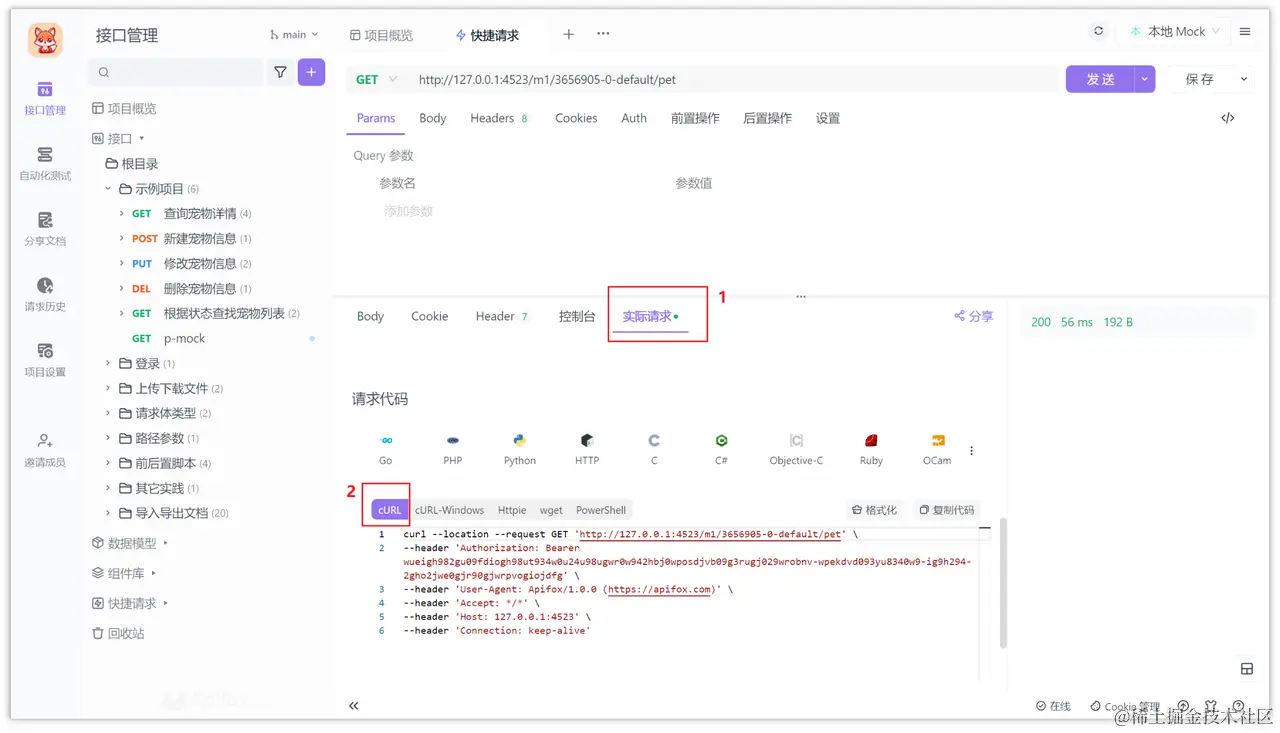Choose the Ruby code language icon
This screenshot has height=733, width=1280.
(871, 449)
